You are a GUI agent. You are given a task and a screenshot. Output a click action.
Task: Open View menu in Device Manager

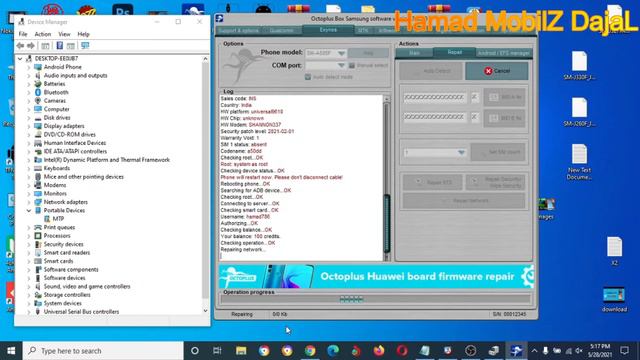(64, 34)
